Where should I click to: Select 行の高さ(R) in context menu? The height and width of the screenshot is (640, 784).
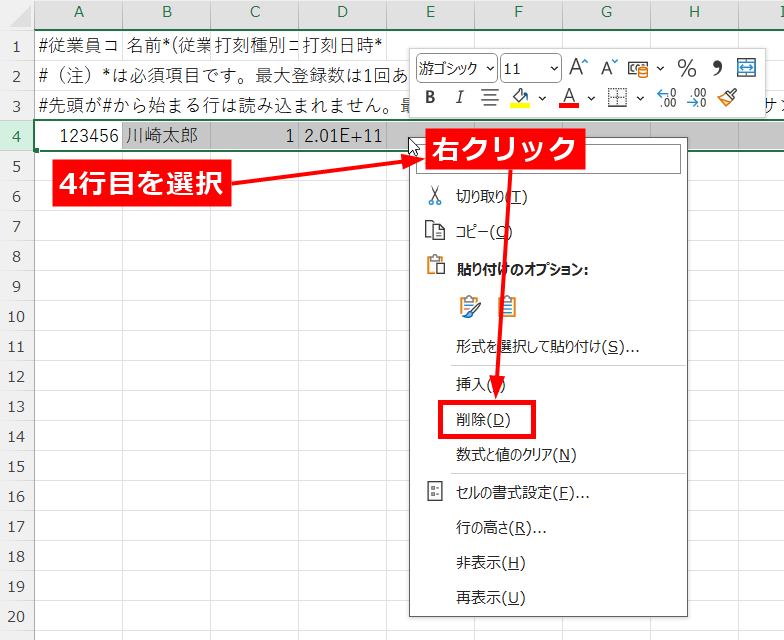tap(500, 527)
